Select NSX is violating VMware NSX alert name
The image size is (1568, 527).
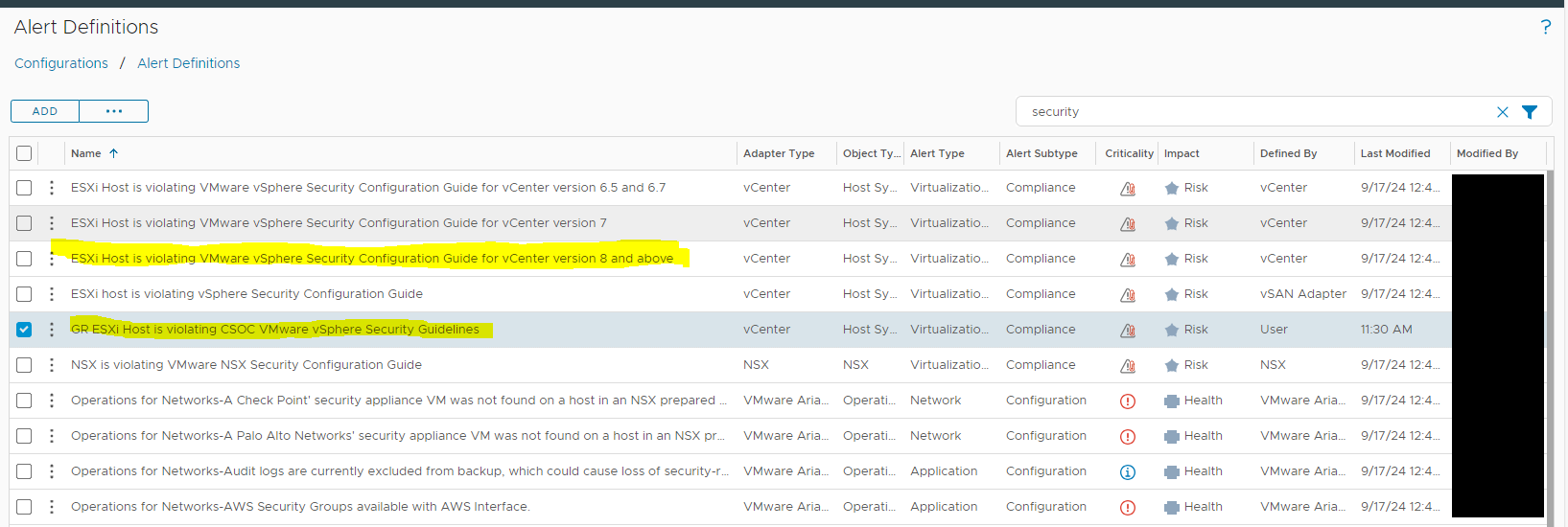(246, 365)
